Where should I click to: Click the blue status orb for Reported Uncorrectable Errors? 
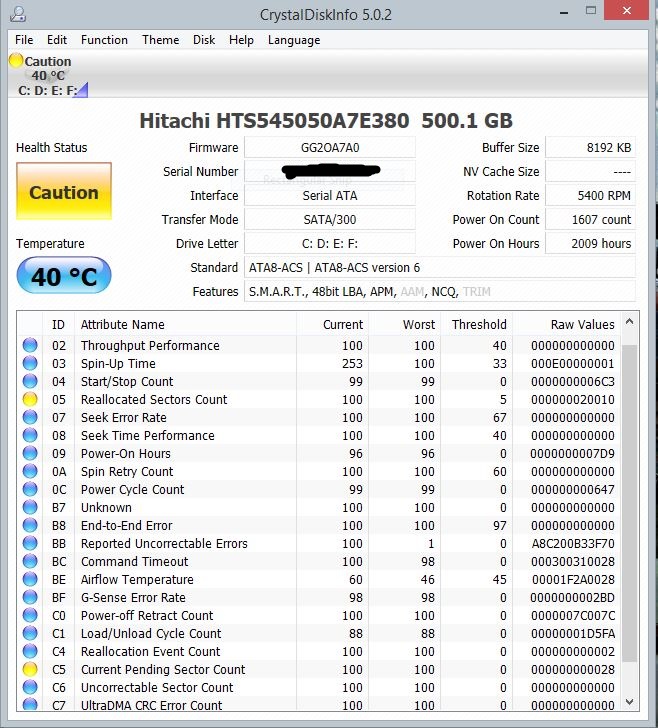point(30,543)
